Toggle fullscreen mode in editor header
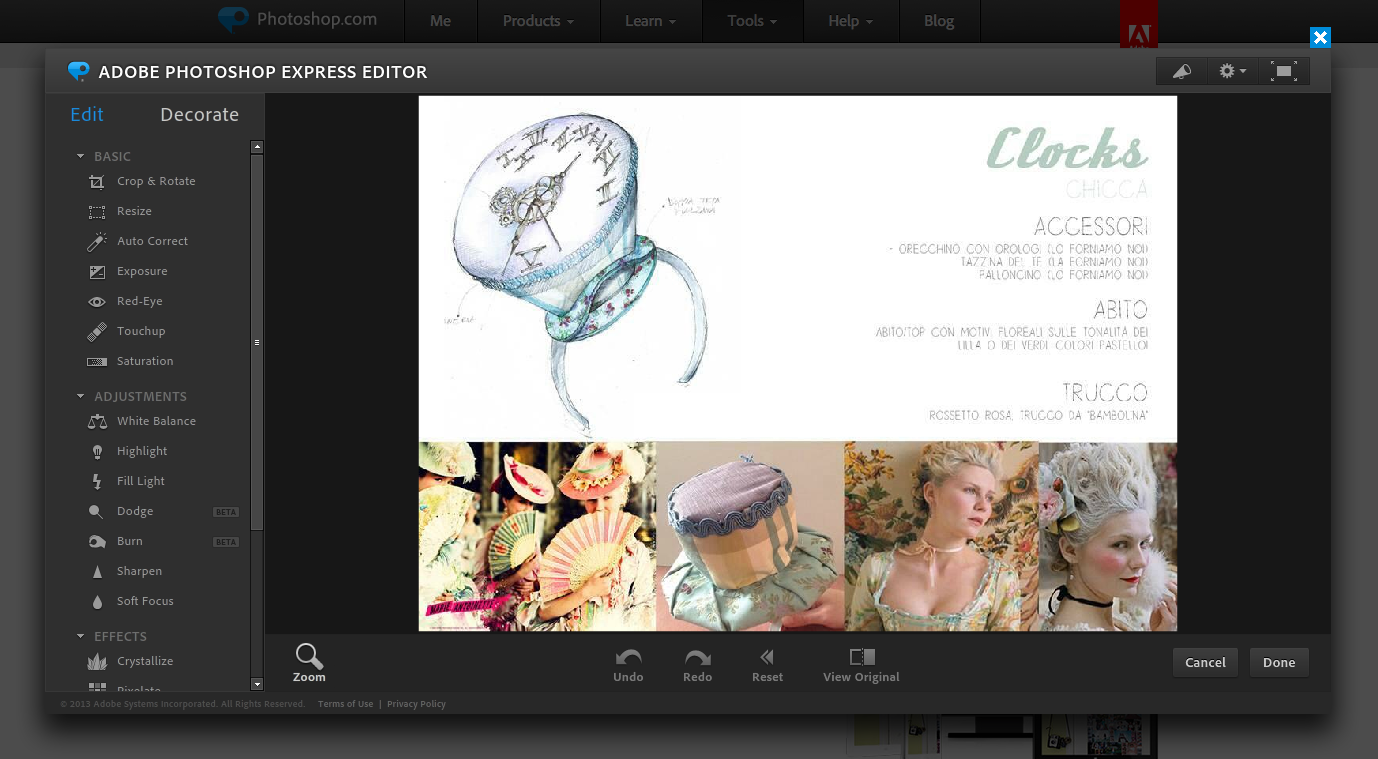The width and height of the screenshot is (1378, 759). [1284, 71]
